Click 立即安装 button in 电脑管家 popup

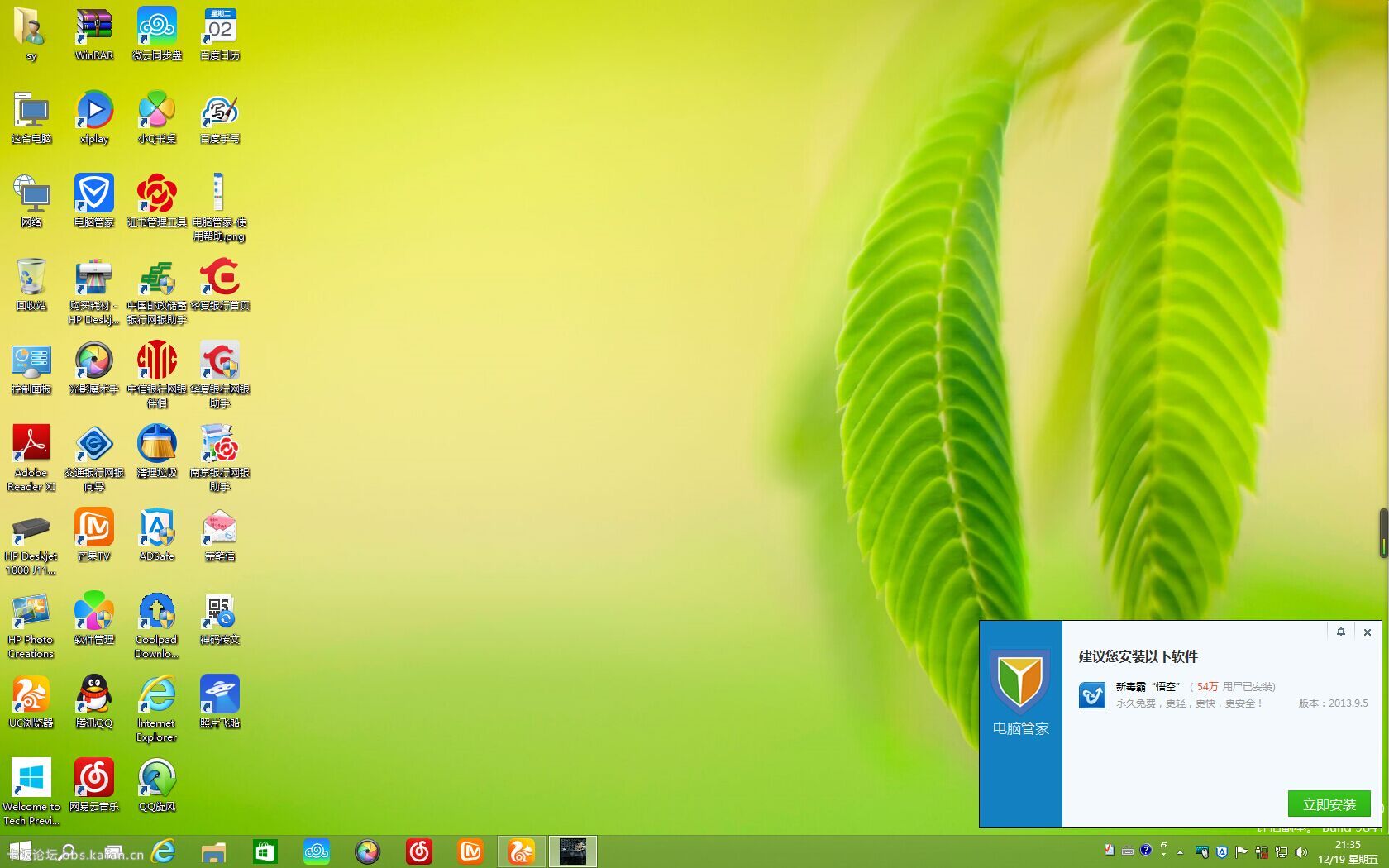(x=1329, y=804)
